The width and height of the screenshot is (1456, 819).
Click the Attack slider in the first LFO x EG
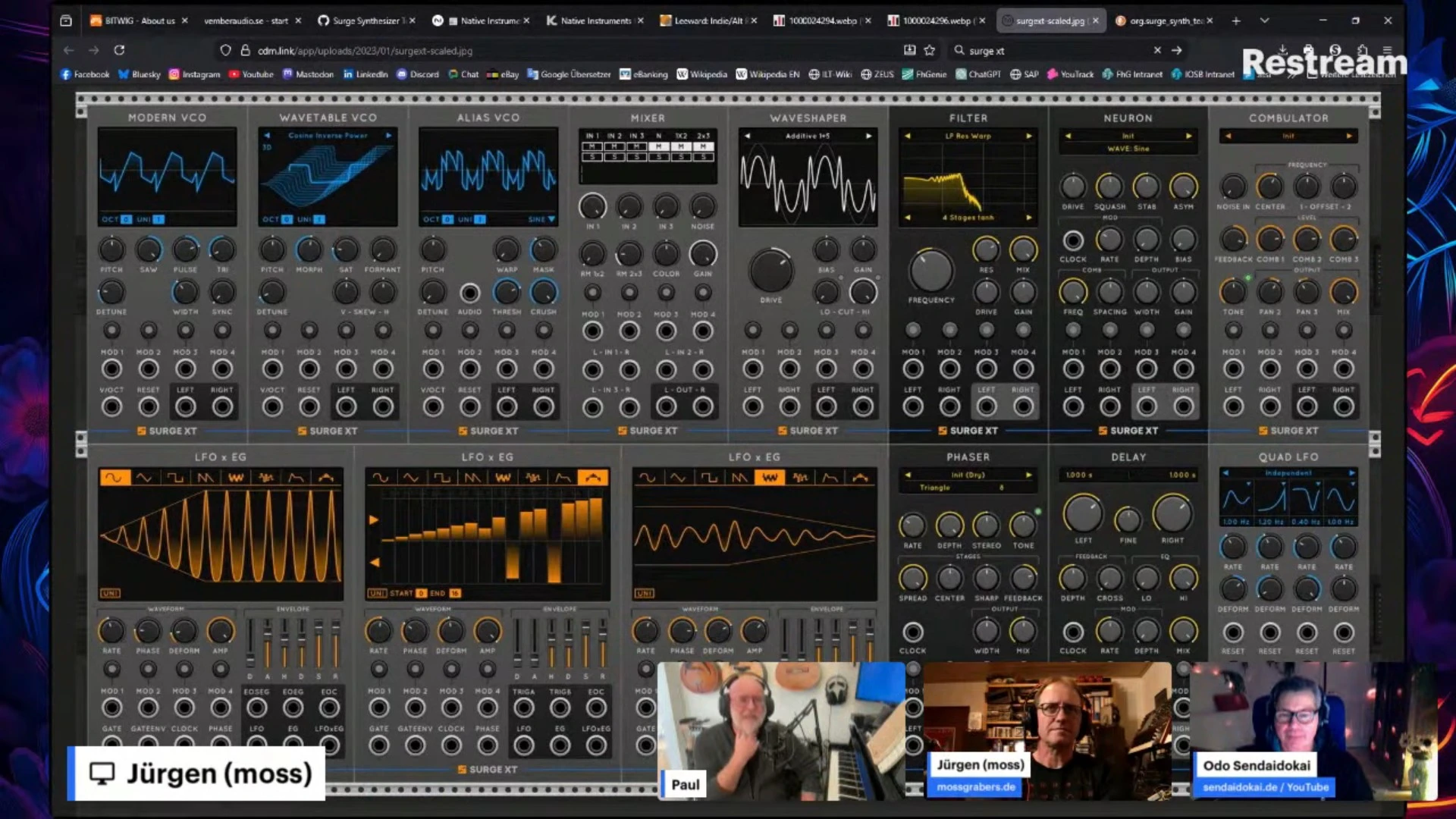pos(268,642)
